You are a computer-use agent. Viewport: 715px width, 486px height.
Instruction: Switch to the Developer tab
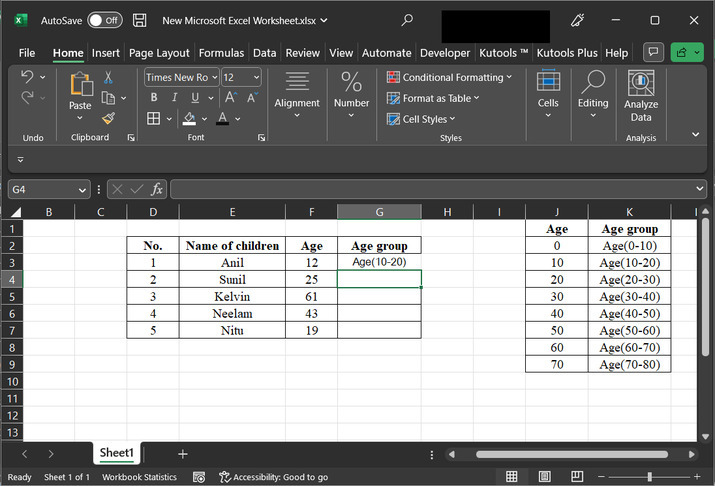pos(444,53)
